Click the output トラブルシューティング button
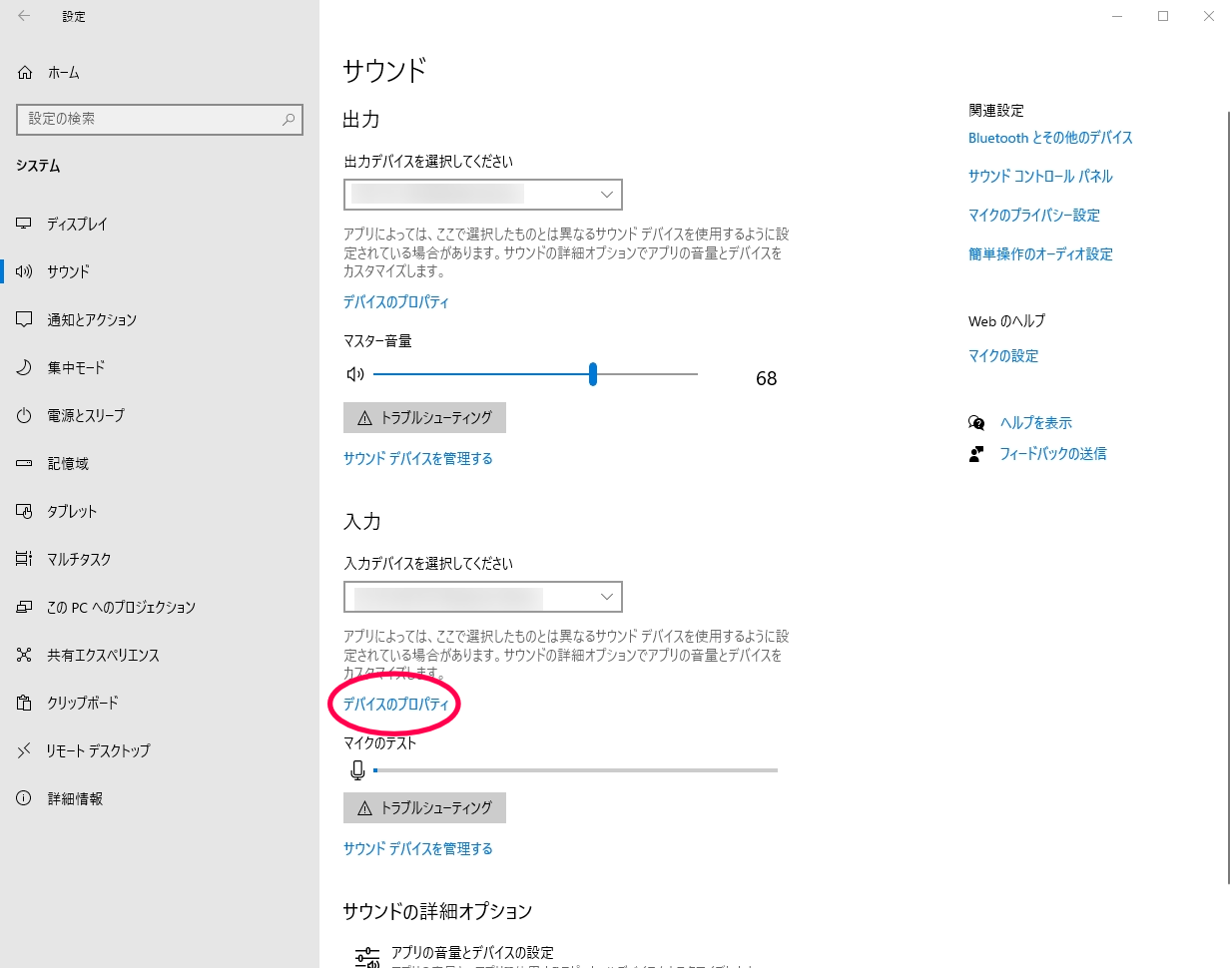 [424, 418]
